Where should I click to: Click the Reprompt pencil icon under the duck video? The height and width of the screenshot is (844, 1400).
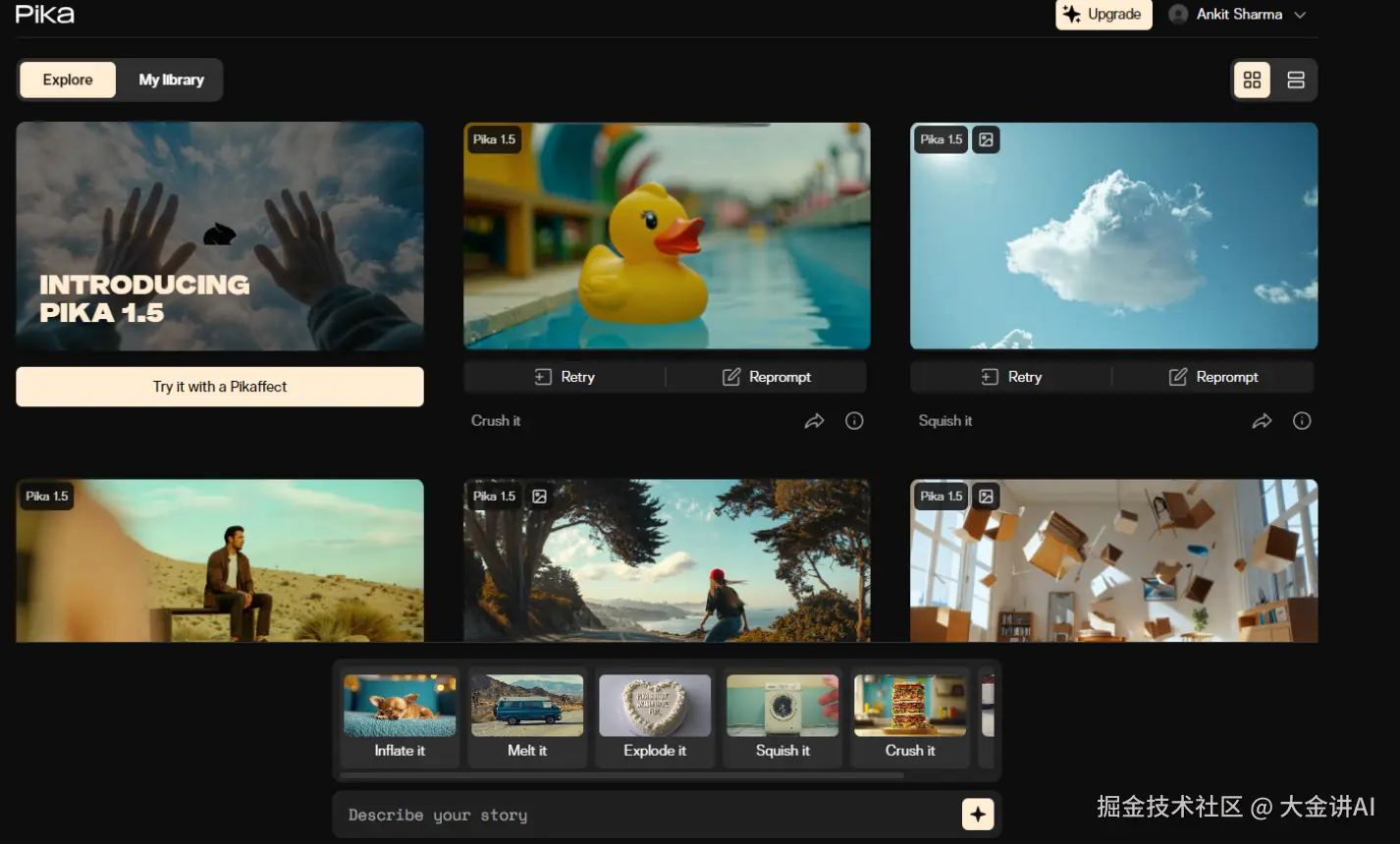pyautogui.click(x=731, y=377)
